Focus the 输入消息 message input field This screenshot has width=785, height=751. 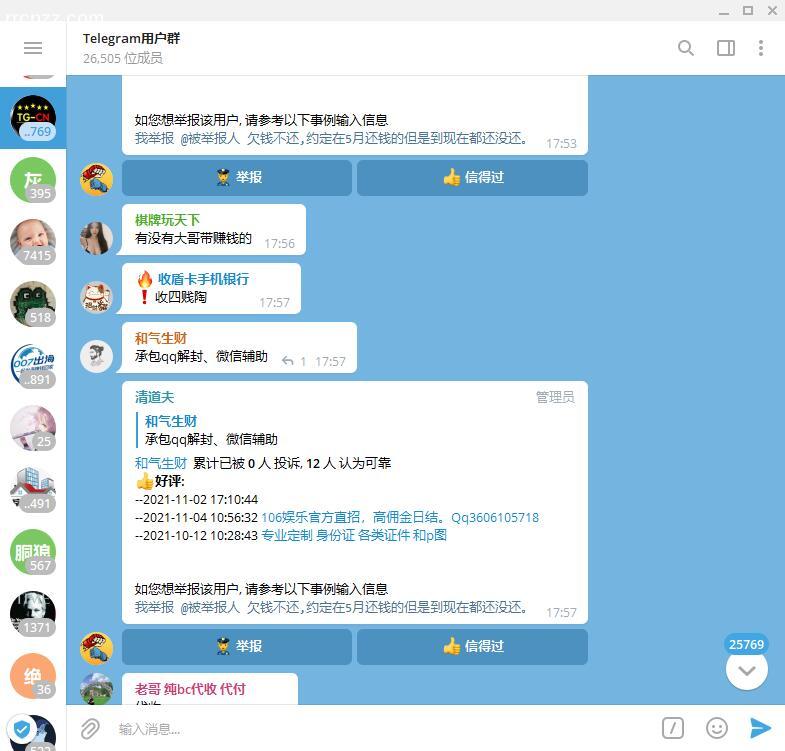(385, 729)
